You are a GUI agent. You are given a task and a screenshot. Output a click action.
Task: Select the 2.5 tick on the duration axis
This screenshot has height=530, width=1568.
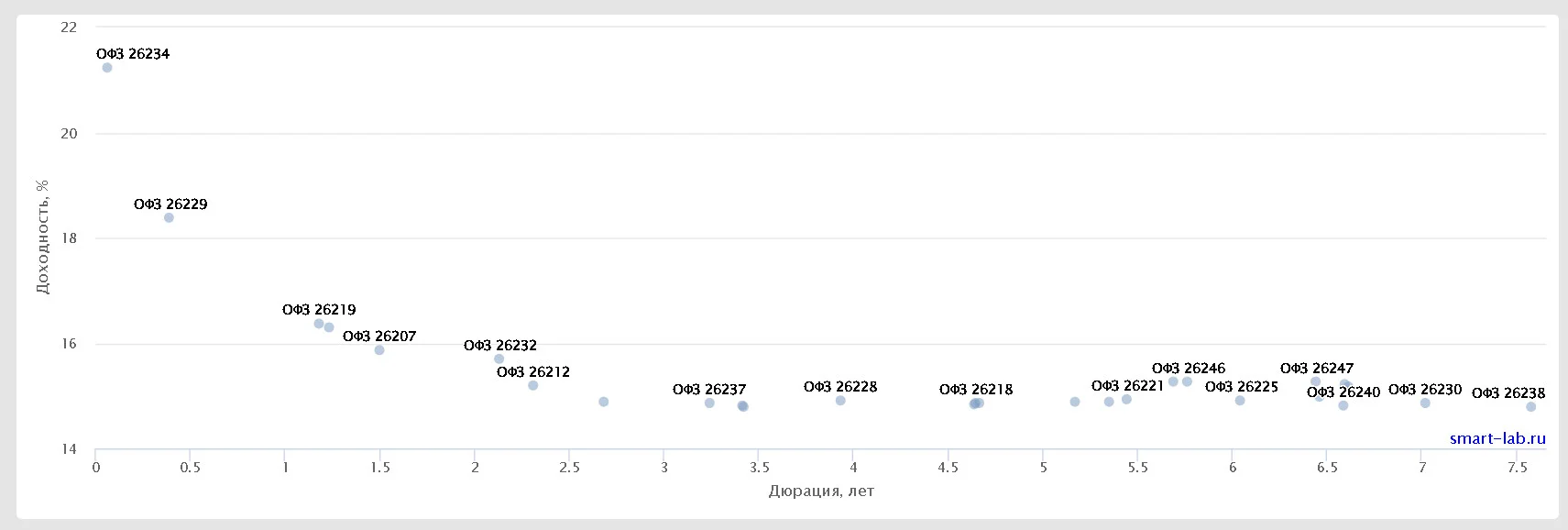569,468
